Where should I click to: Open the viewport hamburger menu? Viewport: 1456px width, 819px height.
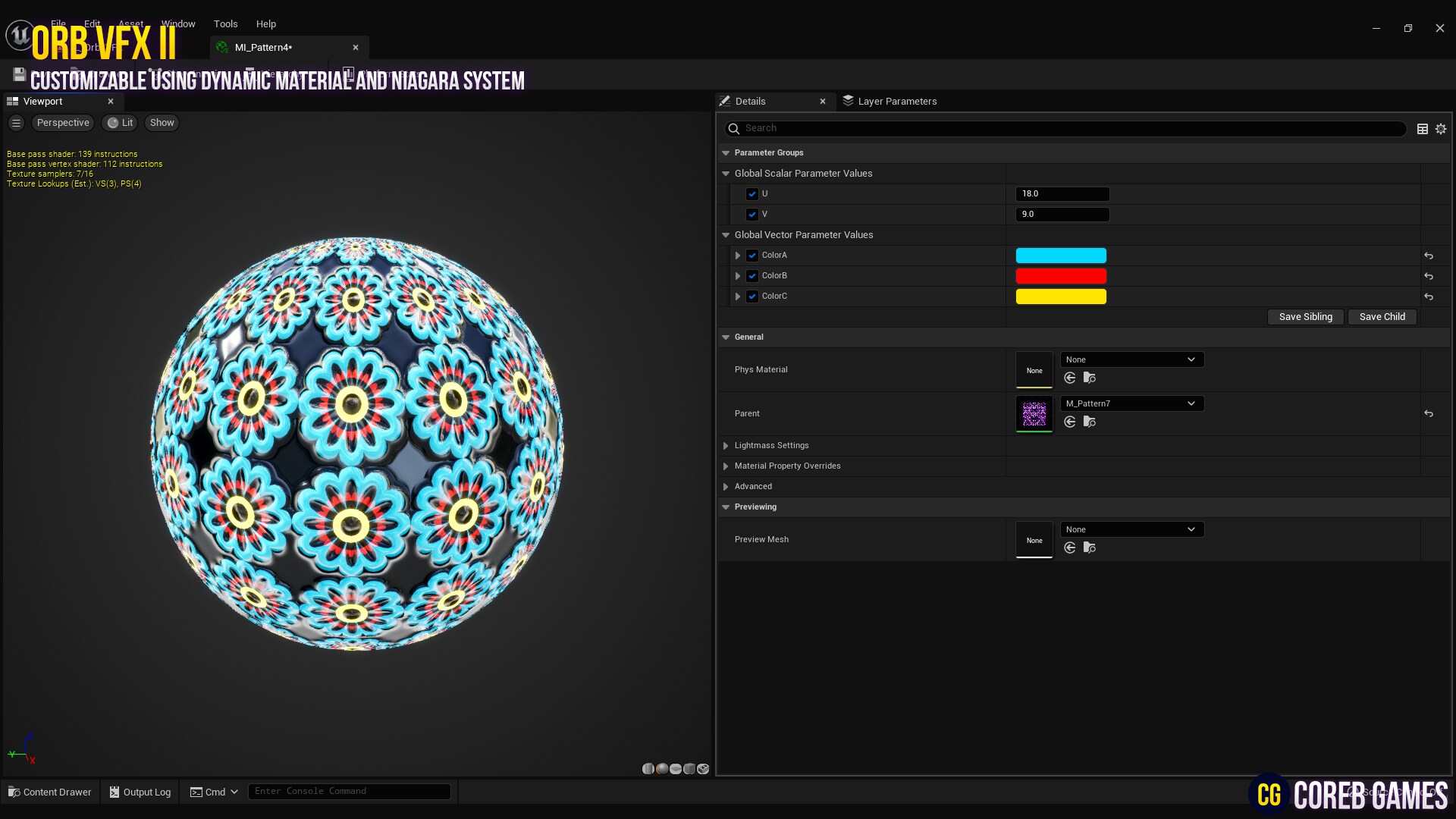tap(16, 123)
